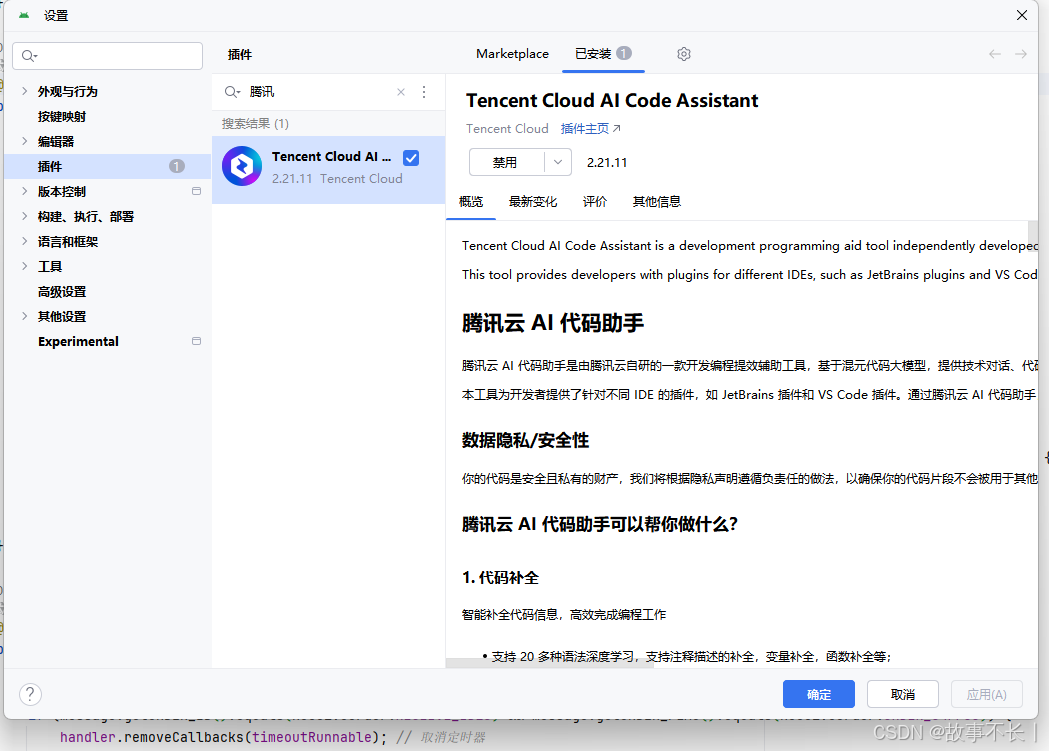Click the 确定 button

coord(818,694)
